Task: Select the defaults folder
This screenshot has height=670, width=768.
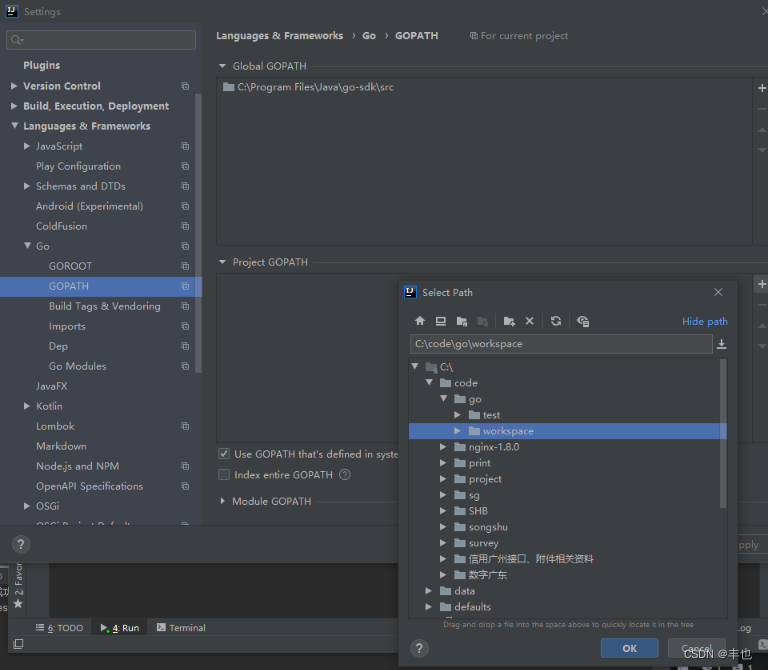Action: tap(472, 607)
